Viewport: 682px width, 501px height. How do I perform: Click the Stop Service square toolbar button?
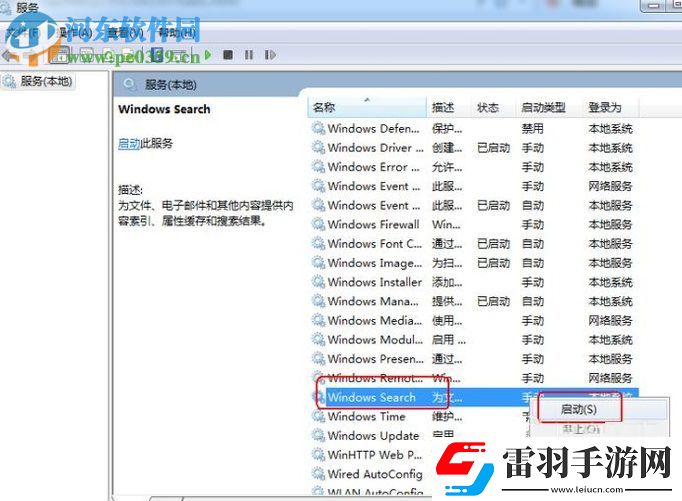[228, 55]
